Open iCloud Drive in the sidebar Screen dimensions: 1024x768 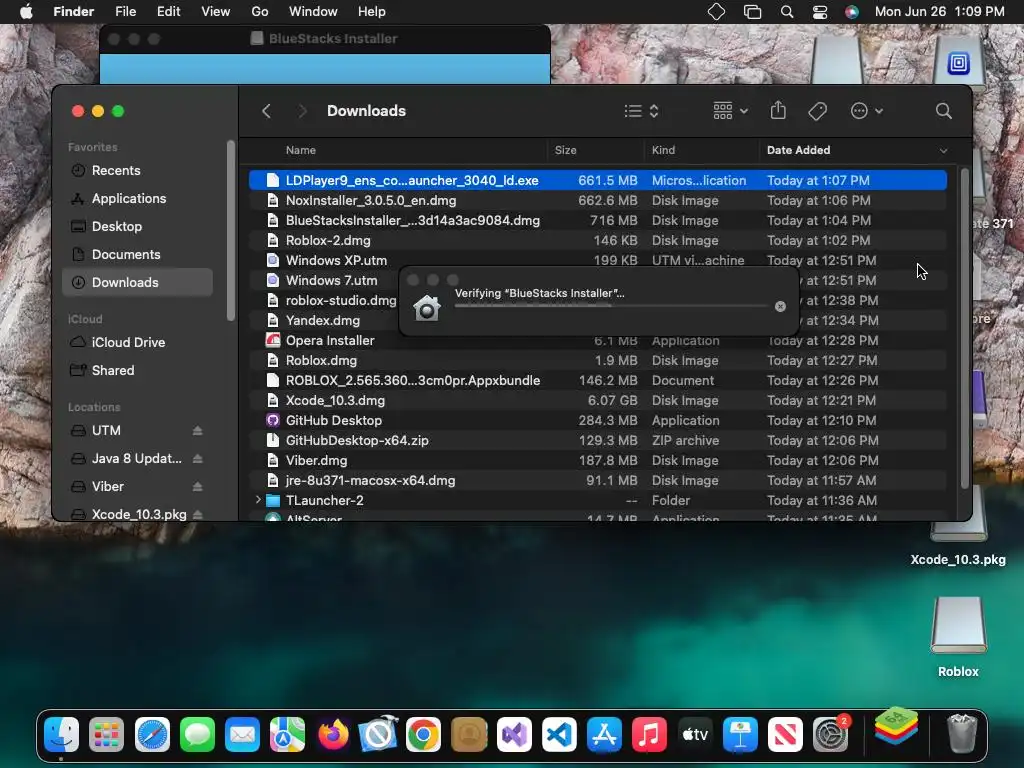coord(137,342)
